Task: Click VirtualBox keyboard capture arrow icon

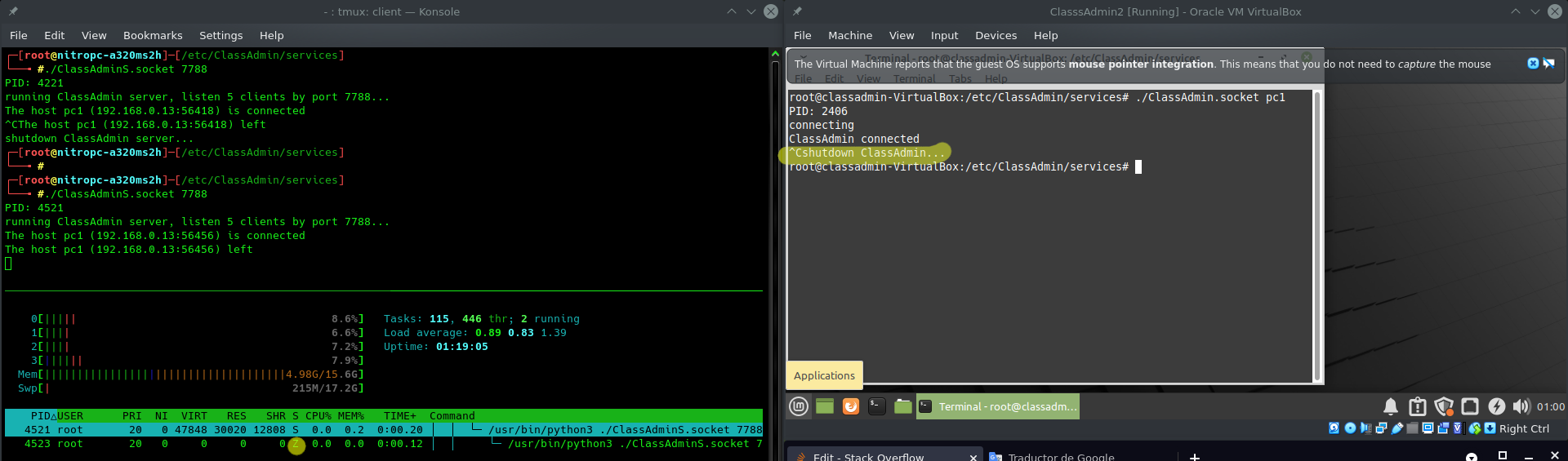Action: [x=1490, y=428]
